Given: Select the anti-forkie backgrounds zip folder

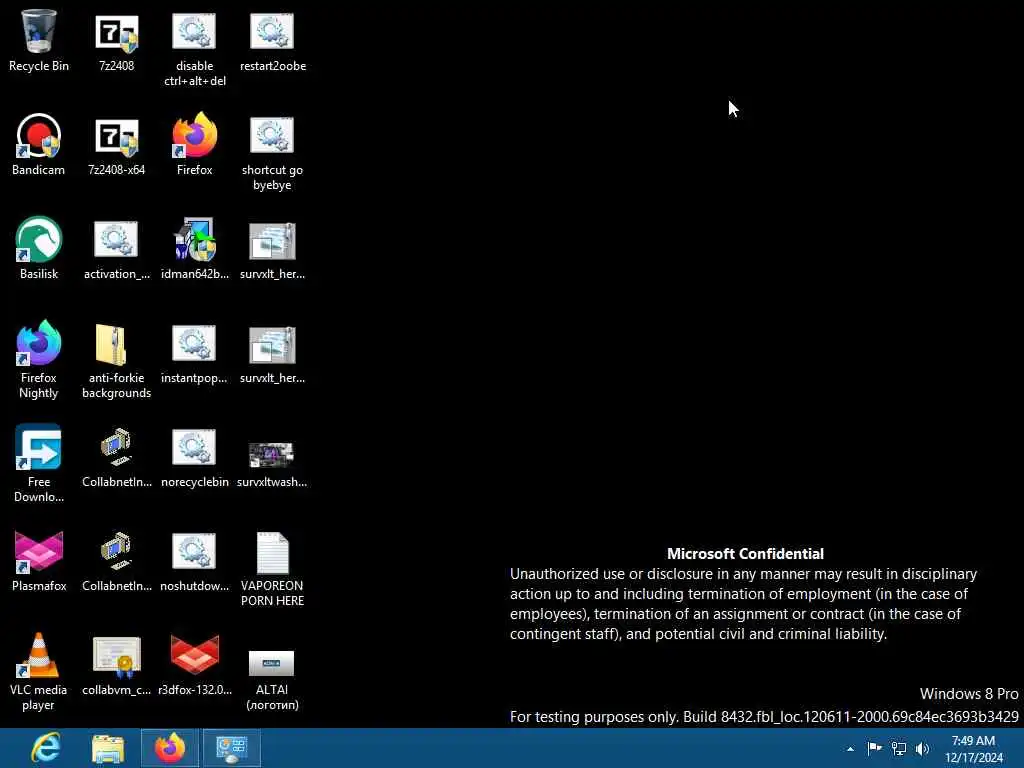Looking at the screenshot, I should [x=116, y=360].
